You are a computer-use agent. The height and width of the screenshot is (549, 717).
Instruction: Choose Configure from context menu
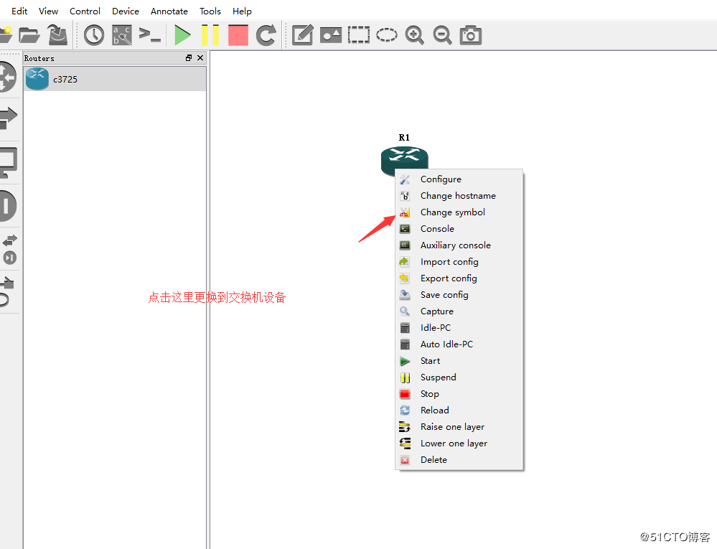459,179
